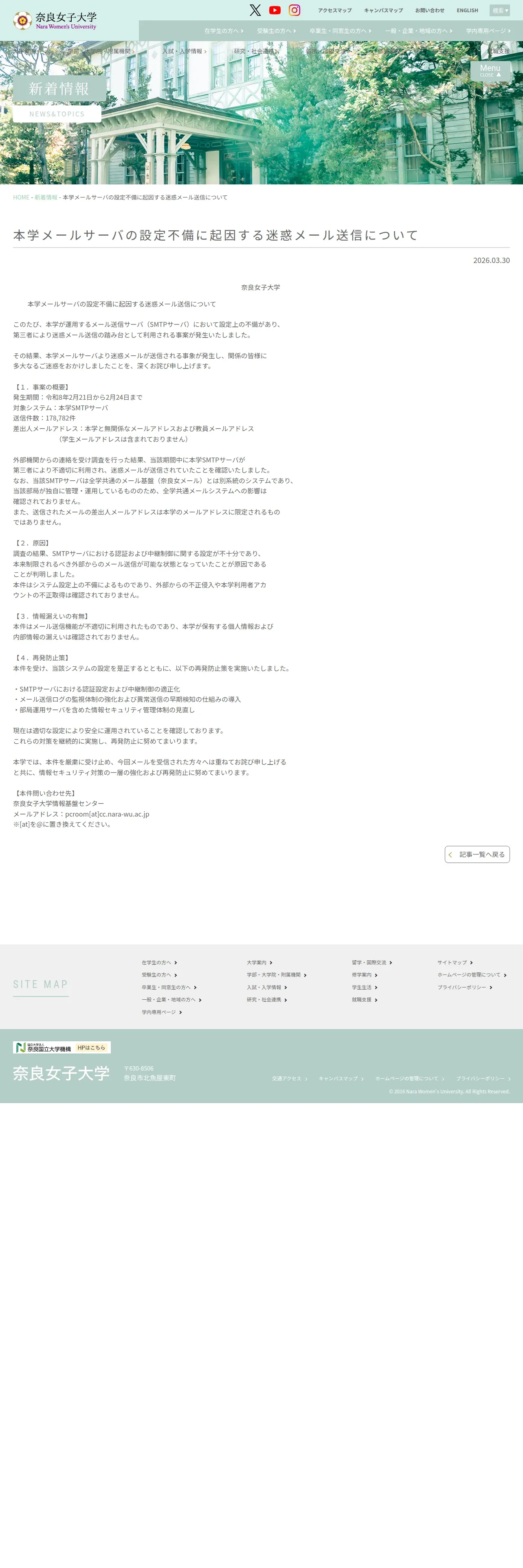The image size is (523, 1568).
Task: Expand 在学生の方へ in top navigation
Action: tap(224, 31)
